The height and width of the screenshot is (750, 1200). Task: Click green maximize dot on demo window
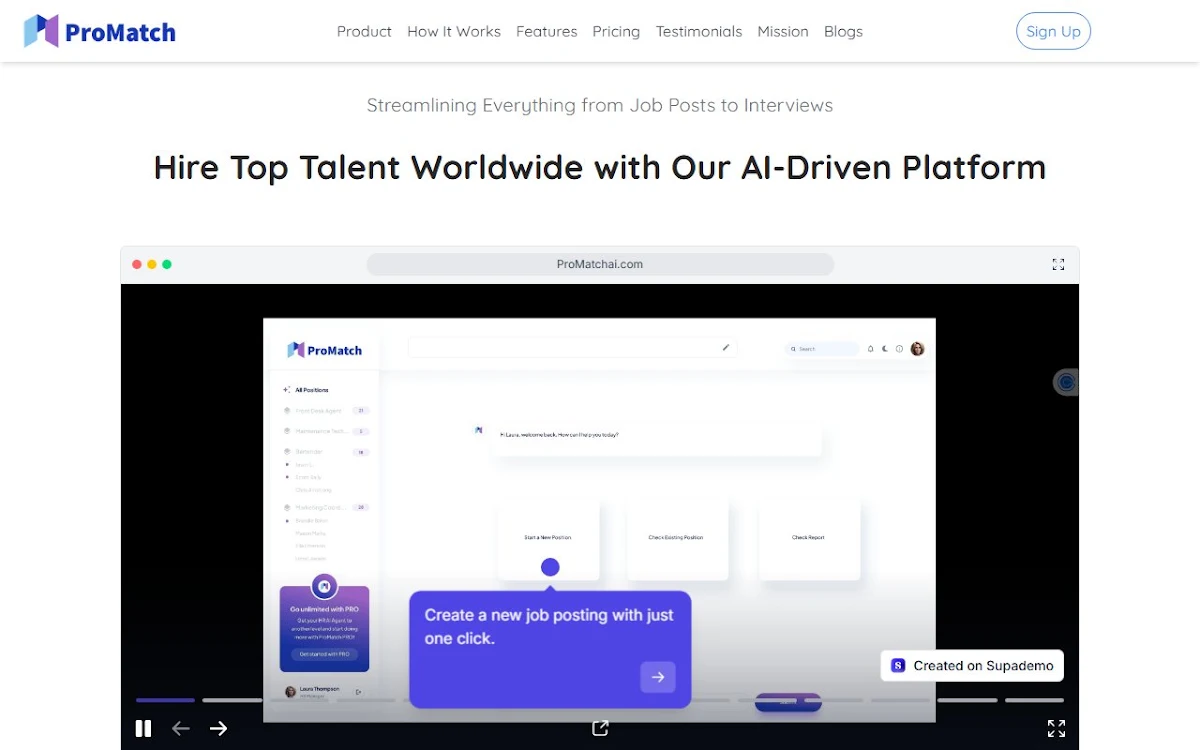167,264
